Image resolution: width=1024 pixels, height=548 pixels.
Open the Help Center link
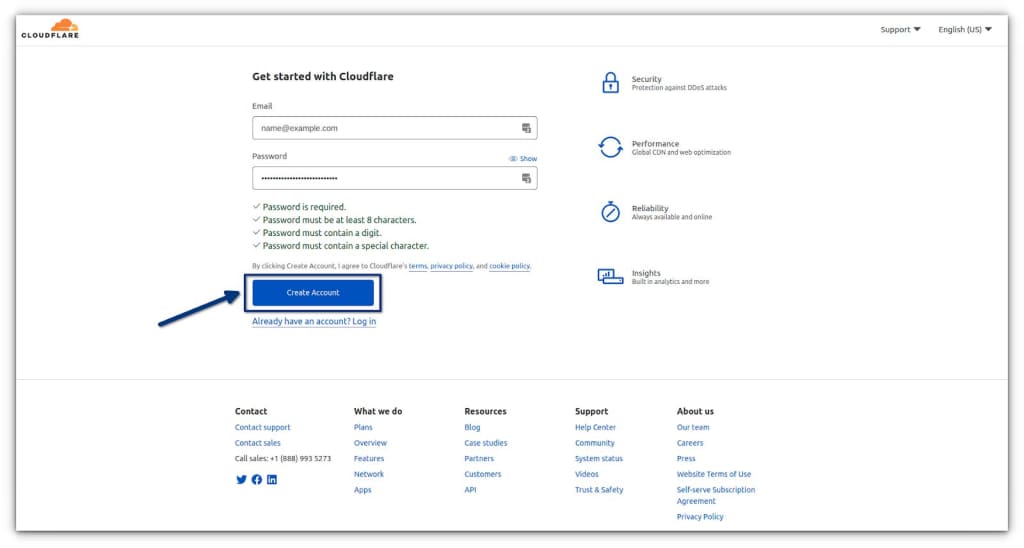tap(596, 427)
